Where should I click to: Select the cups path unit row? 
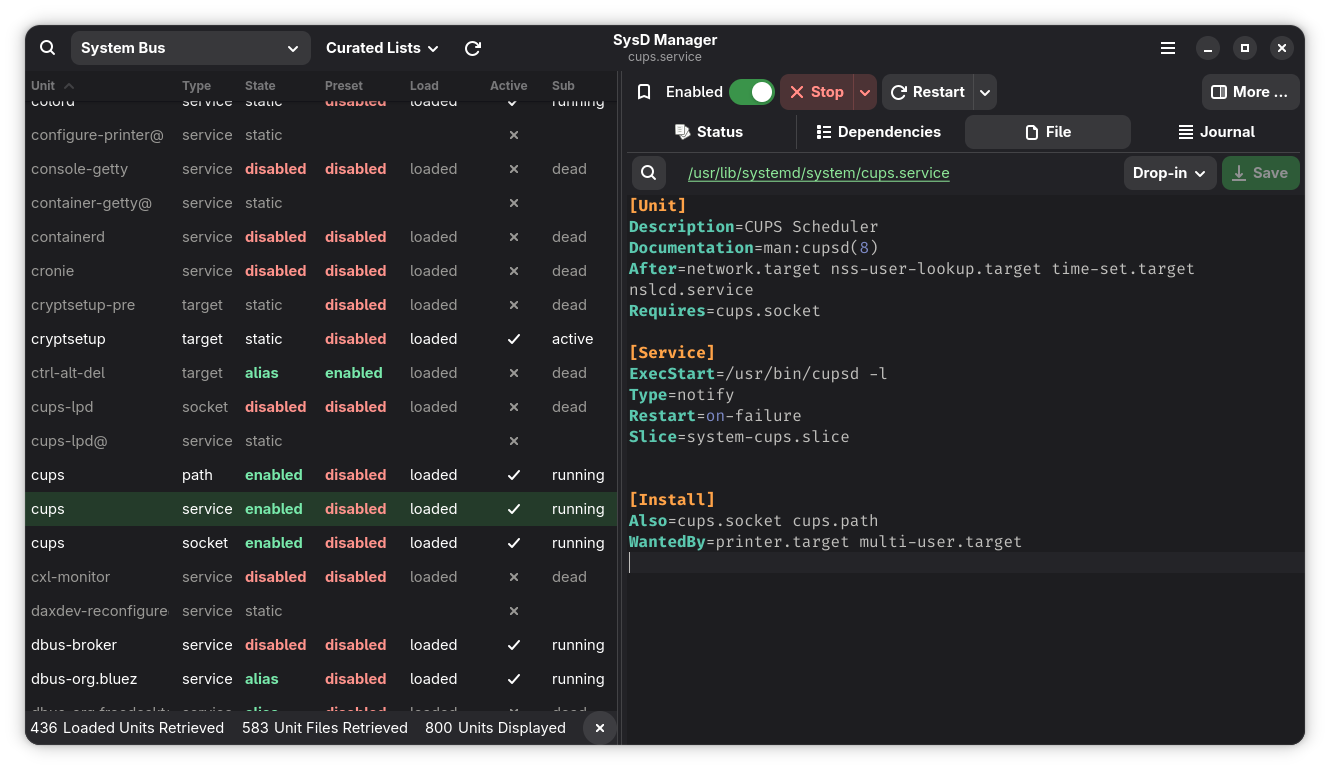(x=321, y=475)
